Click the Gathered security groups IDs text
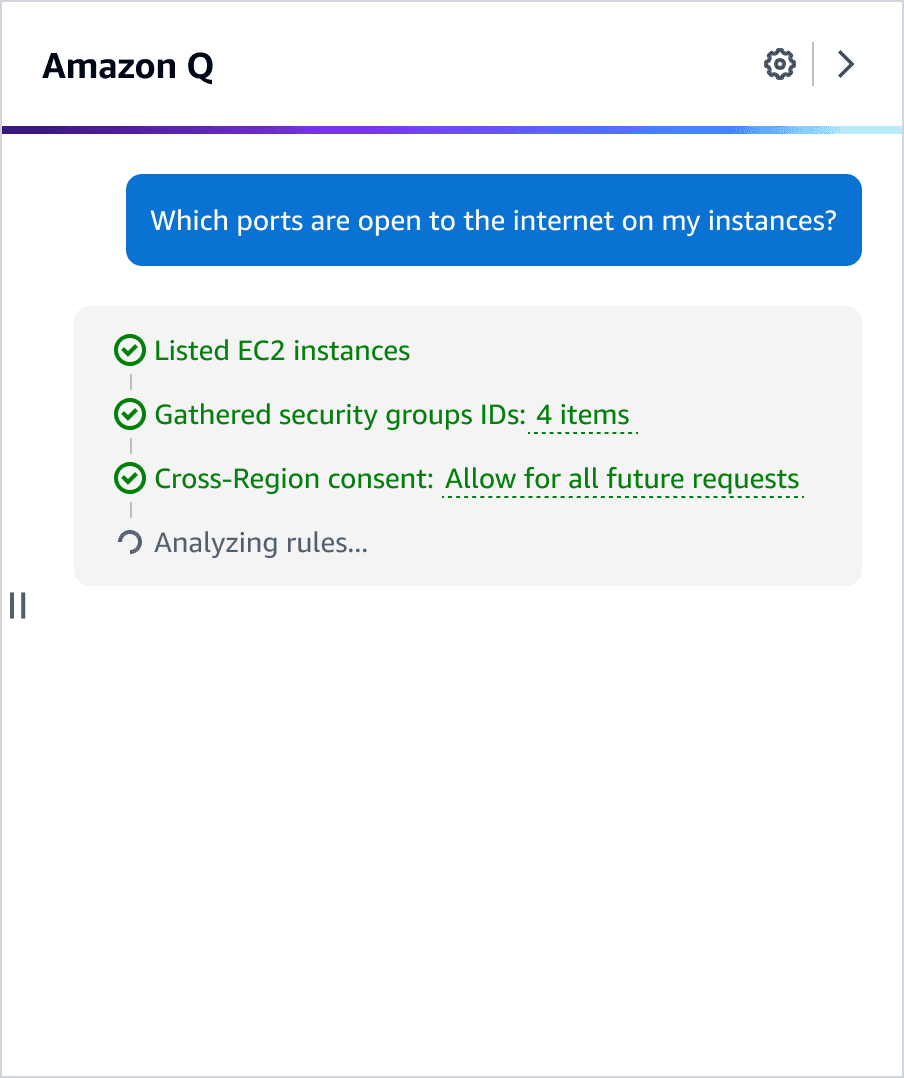 point(340,415)
